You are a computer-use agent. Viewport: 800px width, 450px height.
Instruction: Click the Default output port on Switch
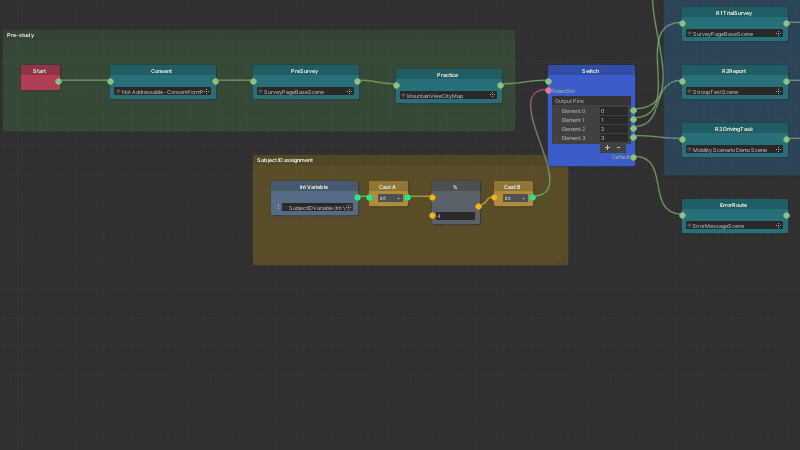[633, 157]
